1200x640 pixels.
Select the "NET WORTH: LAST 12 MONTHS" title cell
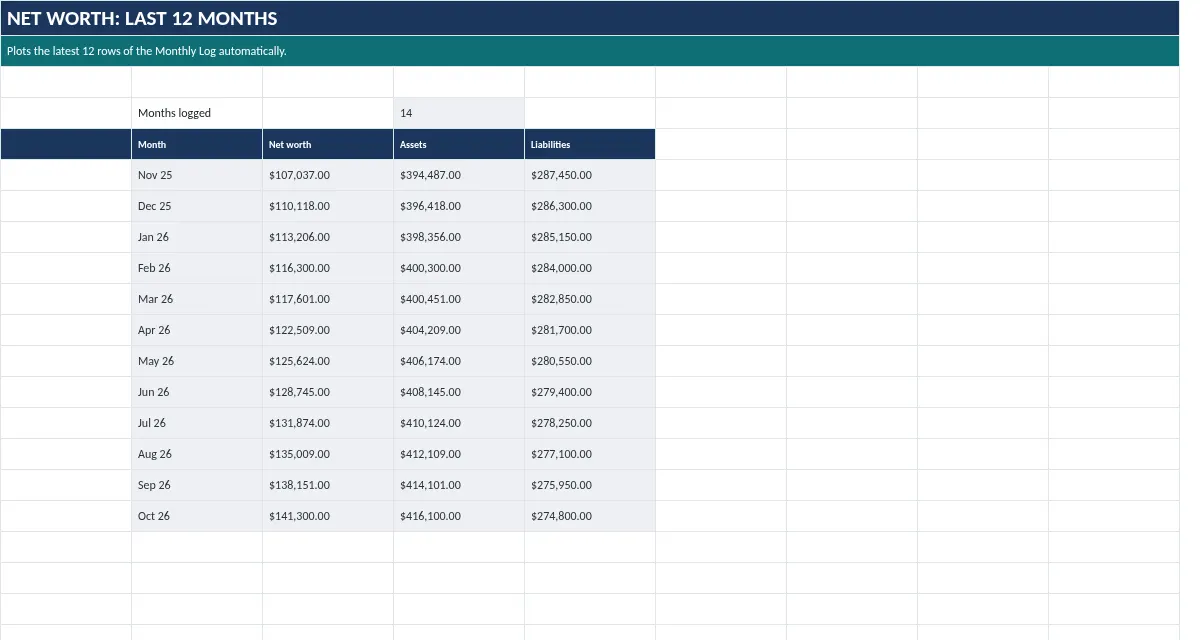coord(590,18)
